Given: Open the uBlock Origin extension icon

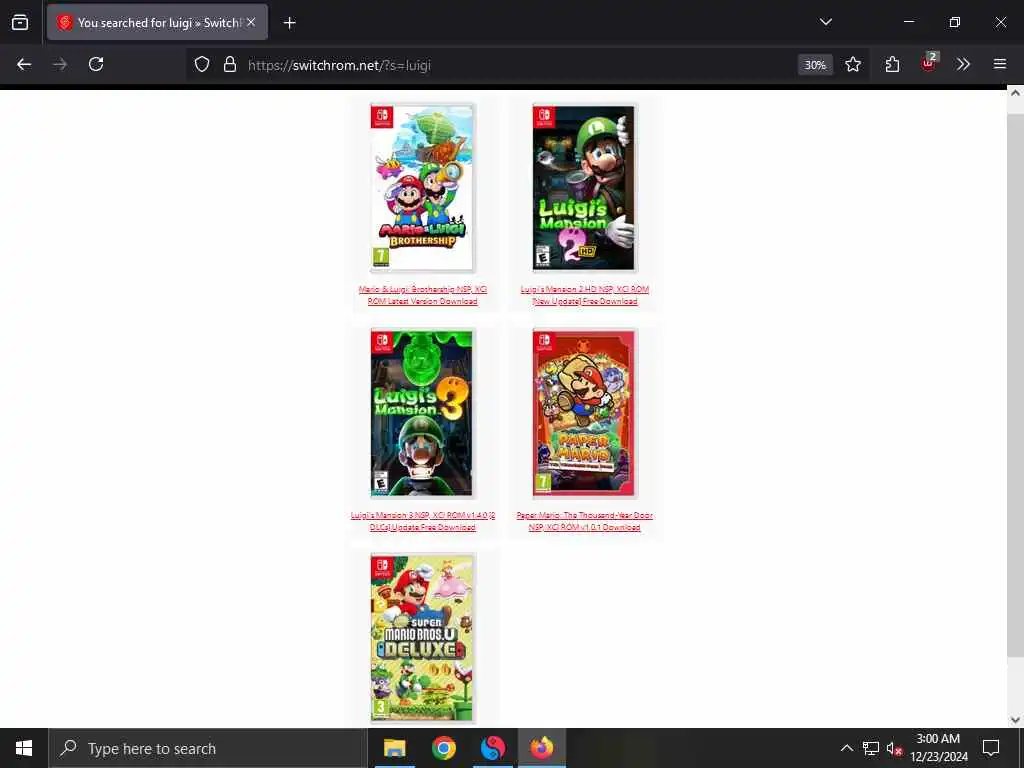Looking at the screenshot, I should pyautogui.click(x=929, y=63).
